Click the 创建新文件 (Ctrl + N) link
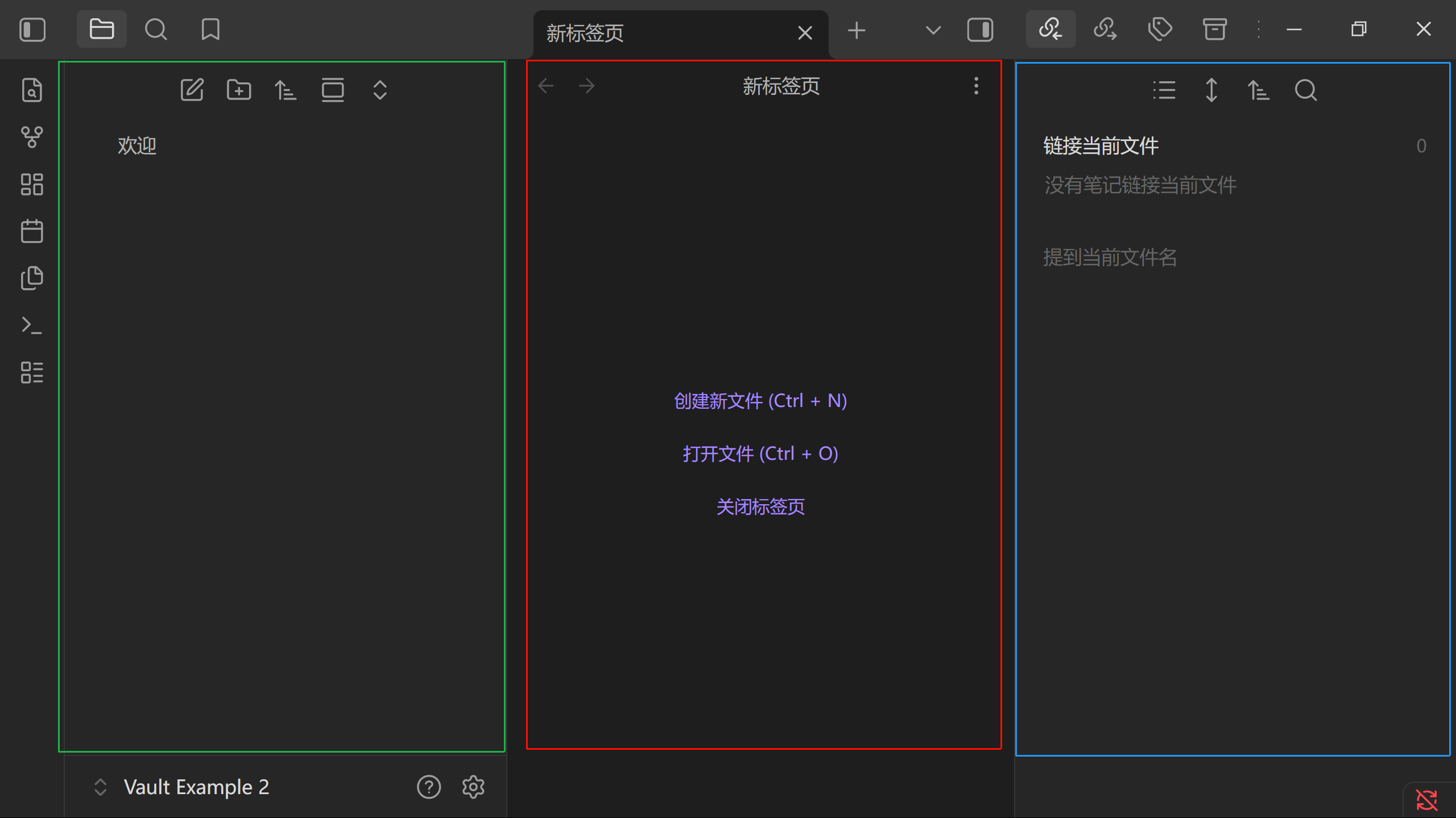 coord(760,401)
